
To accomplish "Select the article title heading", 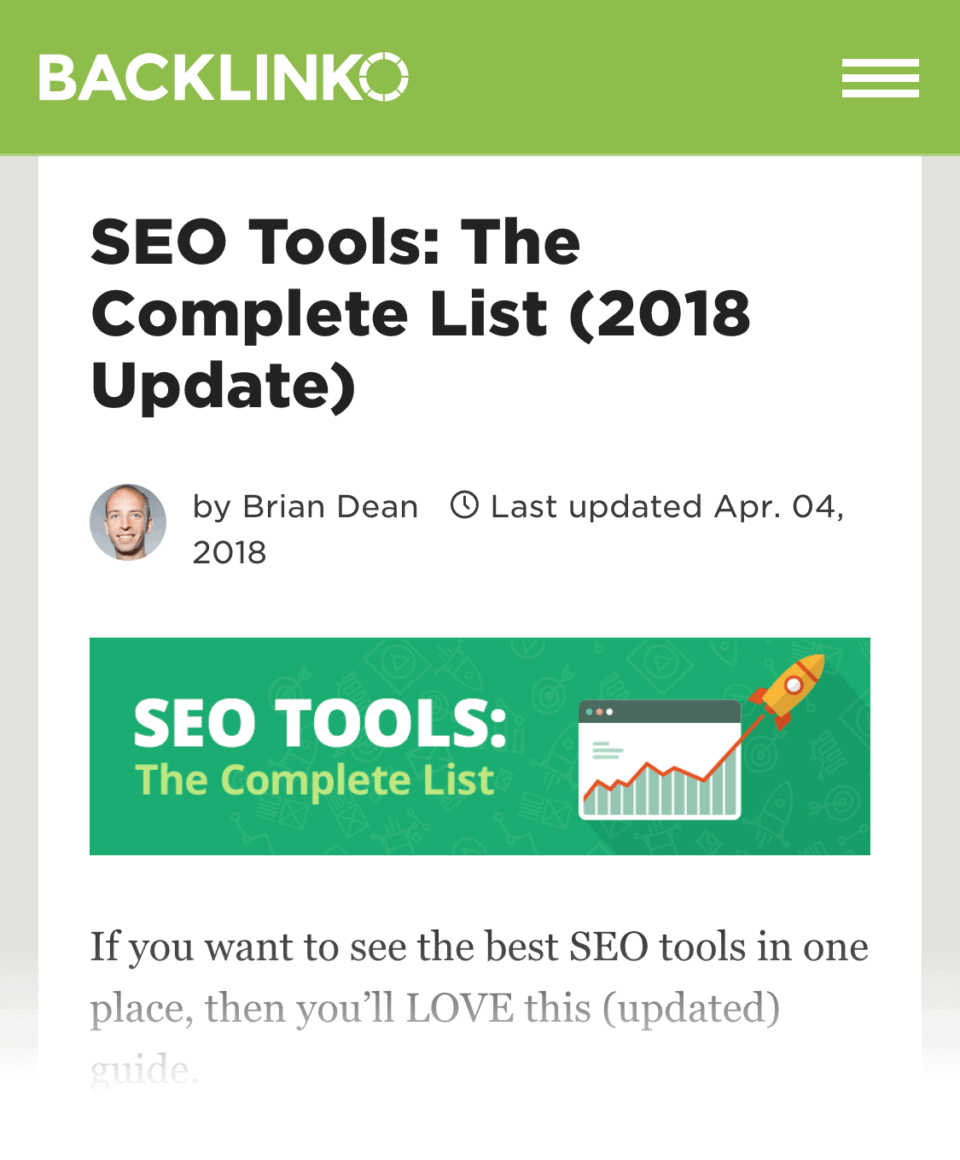I will tap(420, 313).
